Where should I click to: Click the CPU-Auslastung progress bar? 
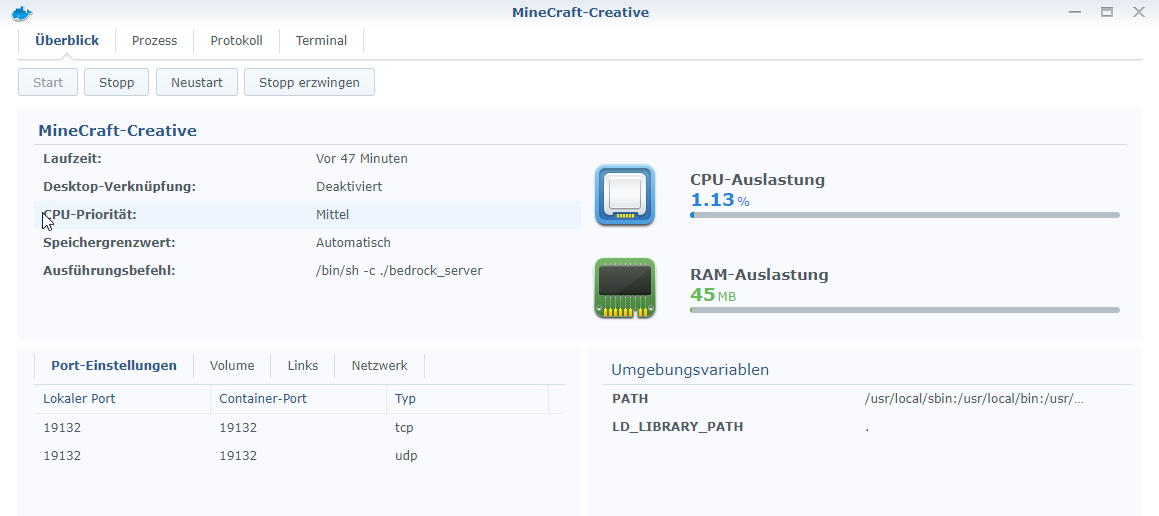pyautogui.click(x=904, y=215)
